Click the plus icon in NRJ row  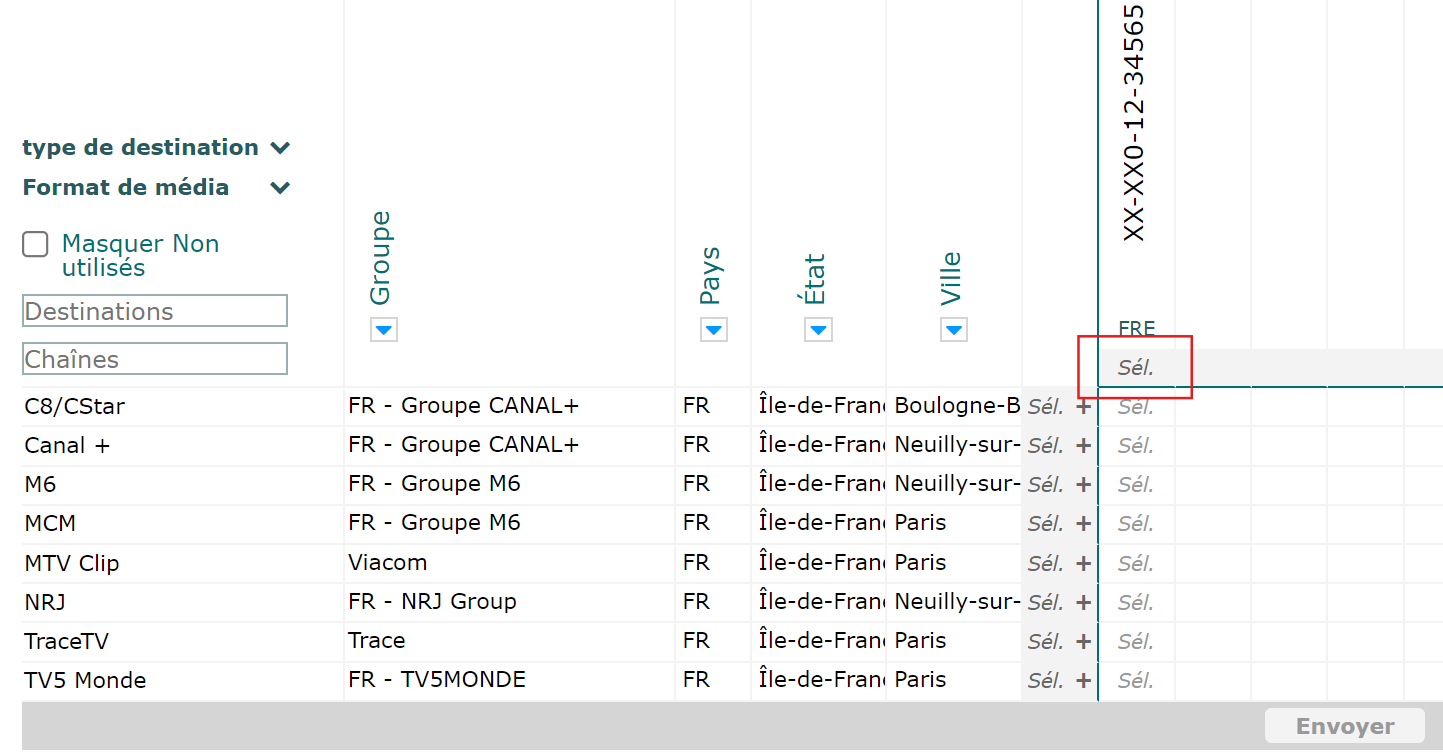tap(1083, 603)
